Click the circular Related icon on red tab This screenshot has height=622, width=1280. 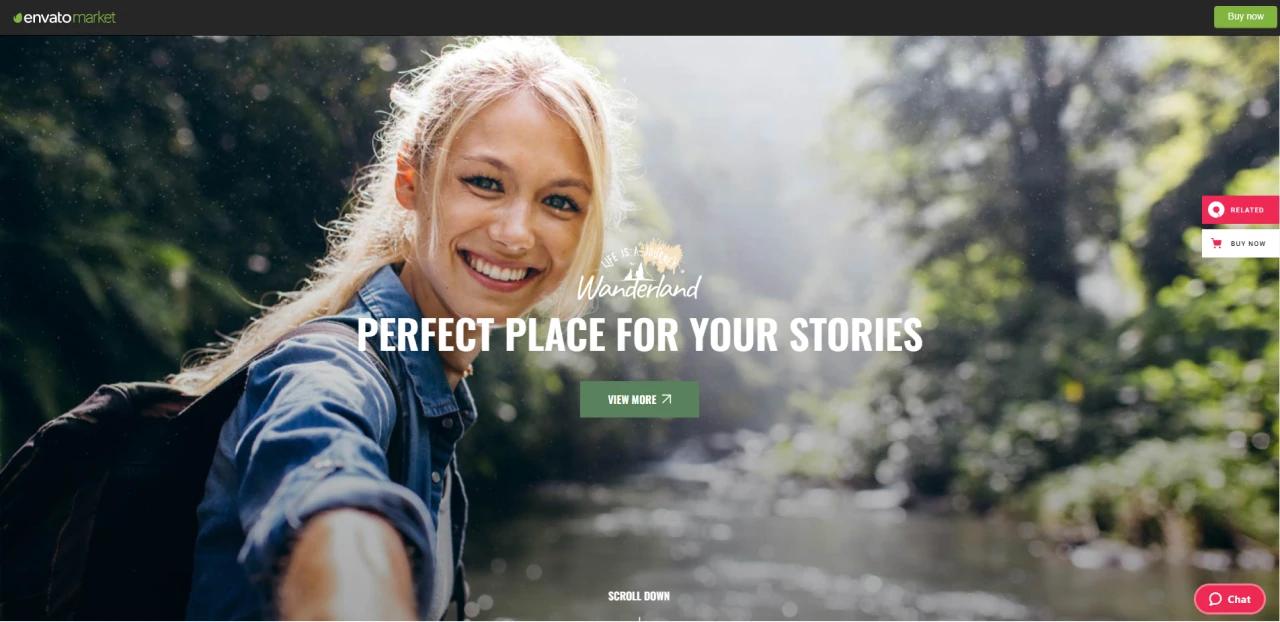[1216, 210]
